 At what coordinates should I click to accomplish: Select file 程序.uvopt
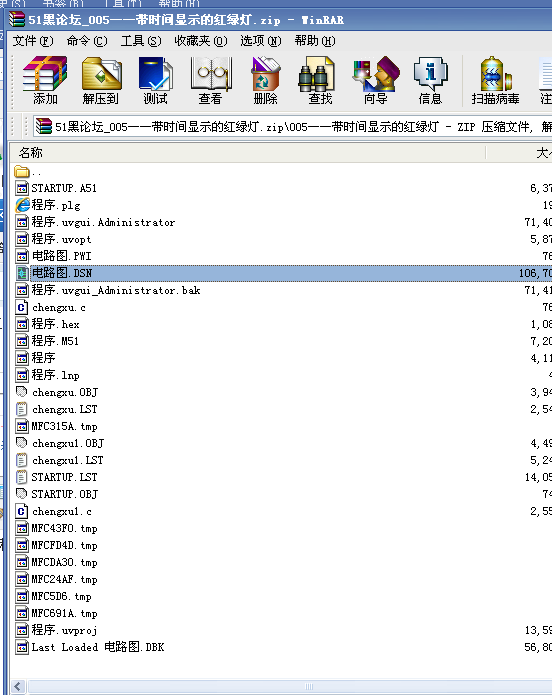coord(61,239)
